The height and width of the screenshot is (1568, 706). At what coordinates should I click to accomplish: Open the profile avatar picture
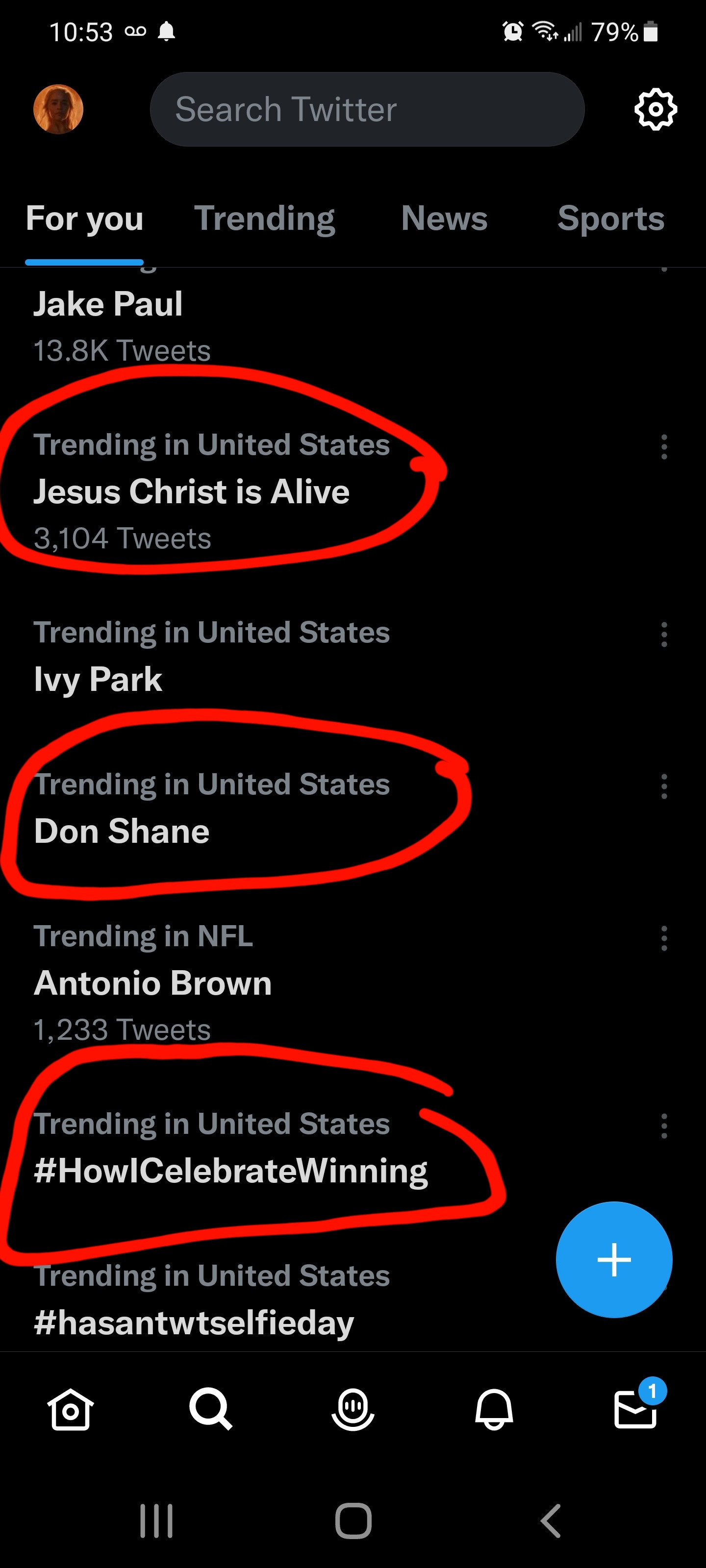(58, 110)
